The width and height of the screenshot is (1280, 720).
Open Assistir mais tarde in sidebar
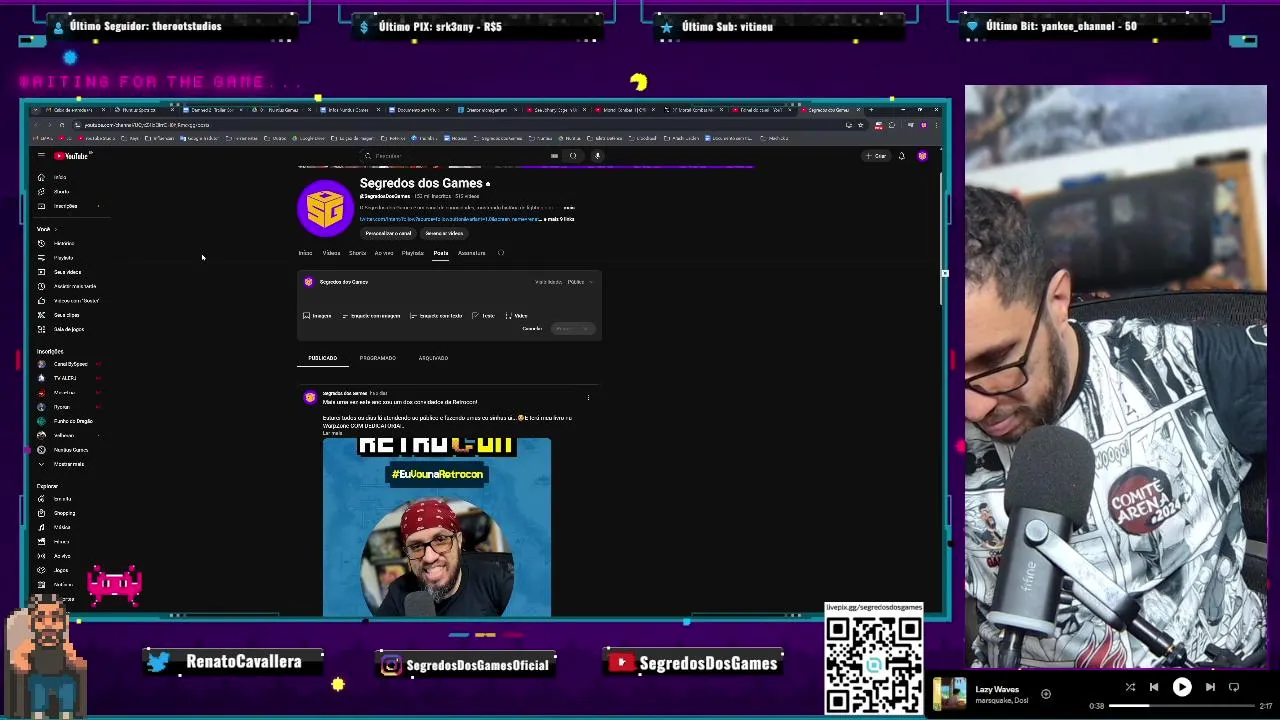tap(66, 286)
